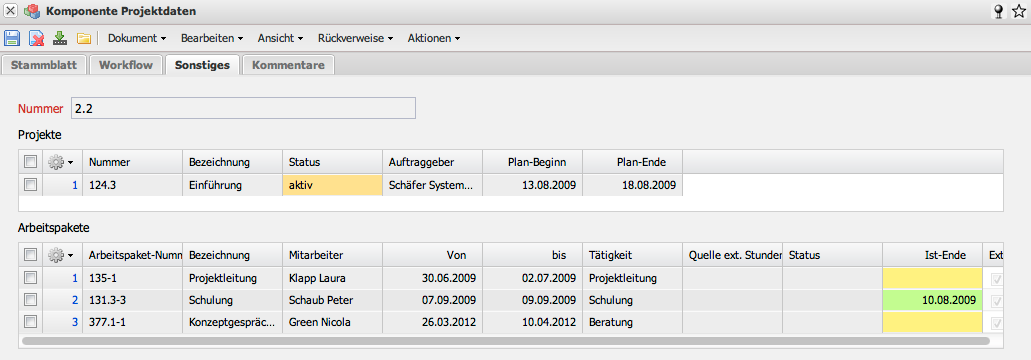The width and height of the screenshot is (1031, 360).
Task: Click the 'Schaub Peter' employee cell
Action: [x=332, y=300]
